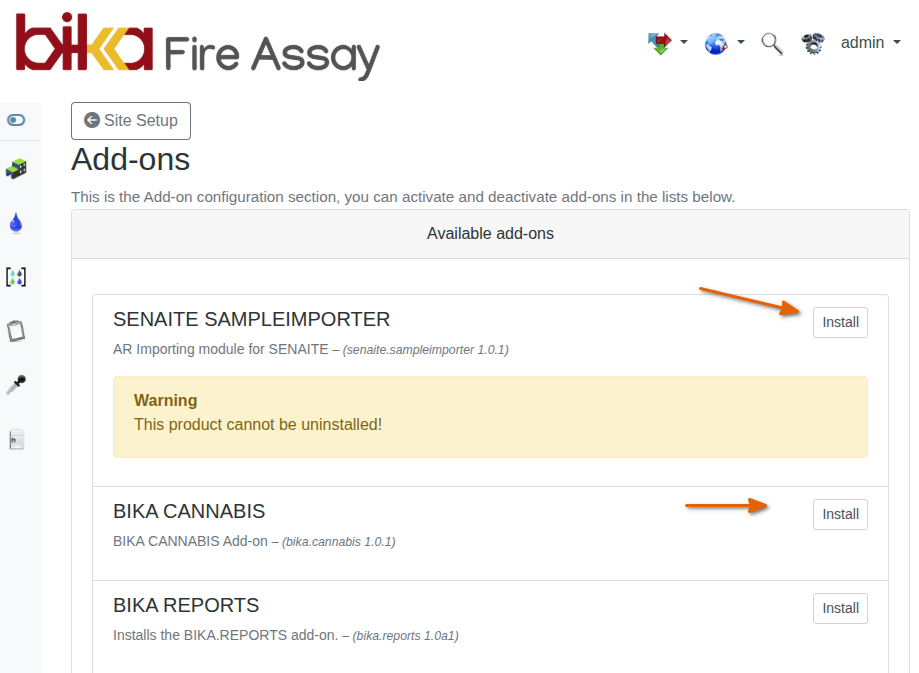
Task: Select the instruments icon in the sidebar
Action: pos(16,167)
